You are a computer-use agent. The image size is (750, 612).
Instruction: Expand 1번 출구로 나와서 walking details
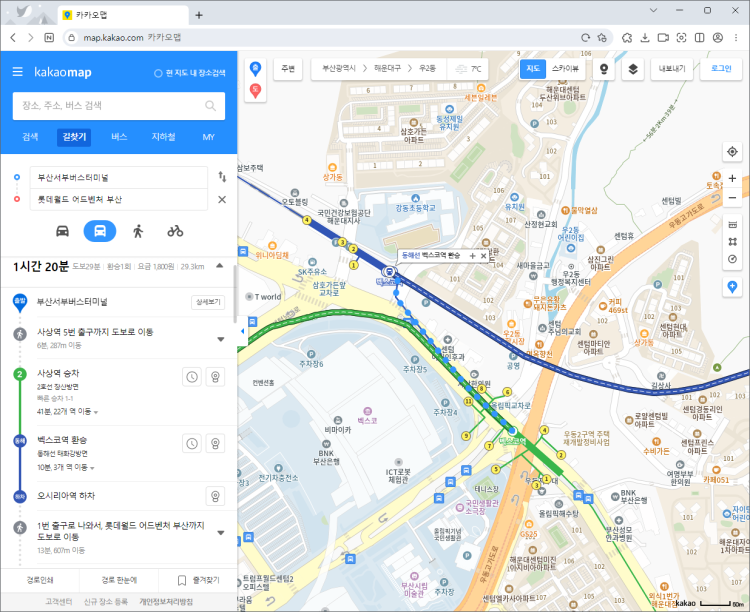(x=221, y=533)
